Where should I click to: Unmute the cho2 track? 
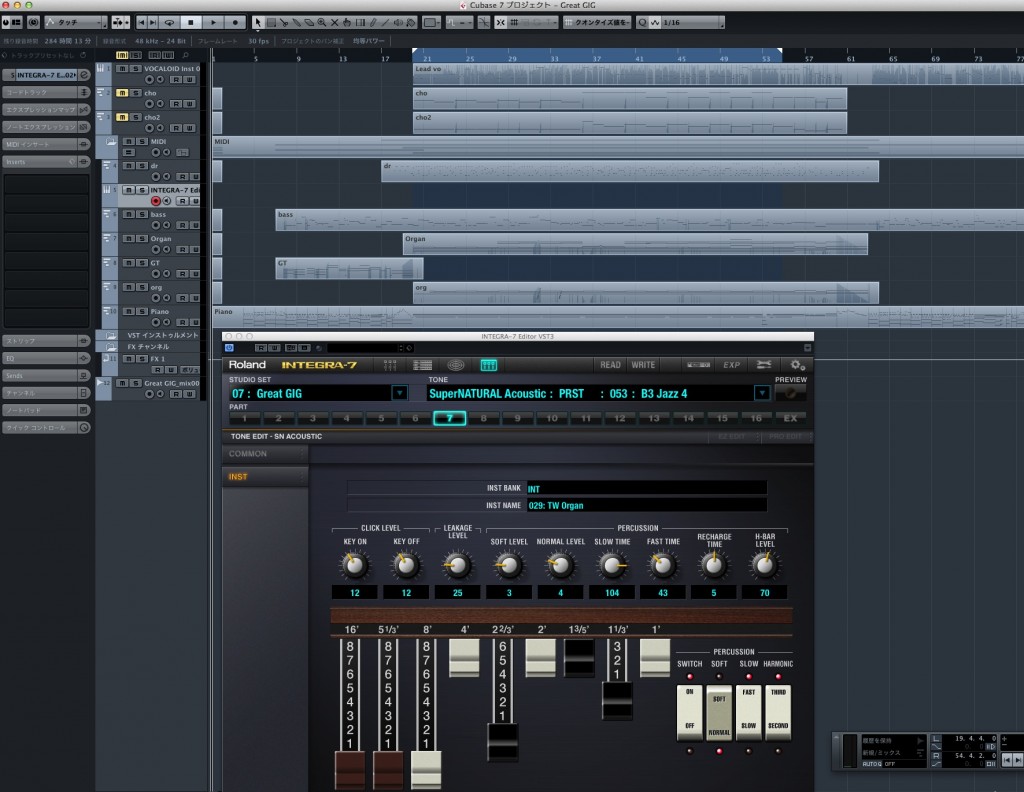tap(122, 117)
